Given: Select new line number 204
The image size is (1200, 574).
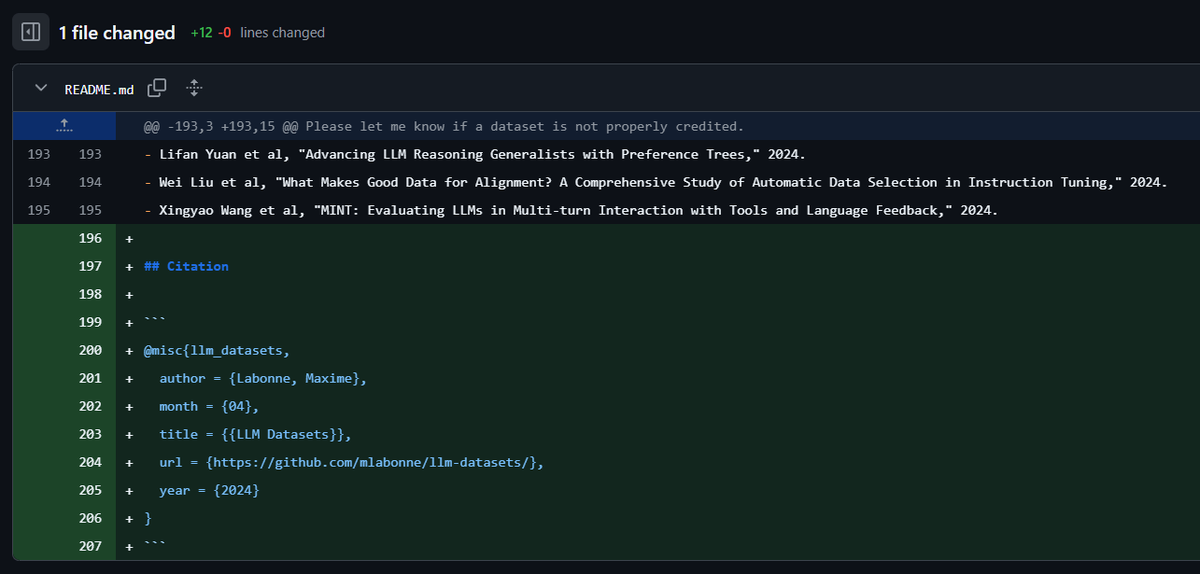Looking at the screenshot, I should 90,462.
